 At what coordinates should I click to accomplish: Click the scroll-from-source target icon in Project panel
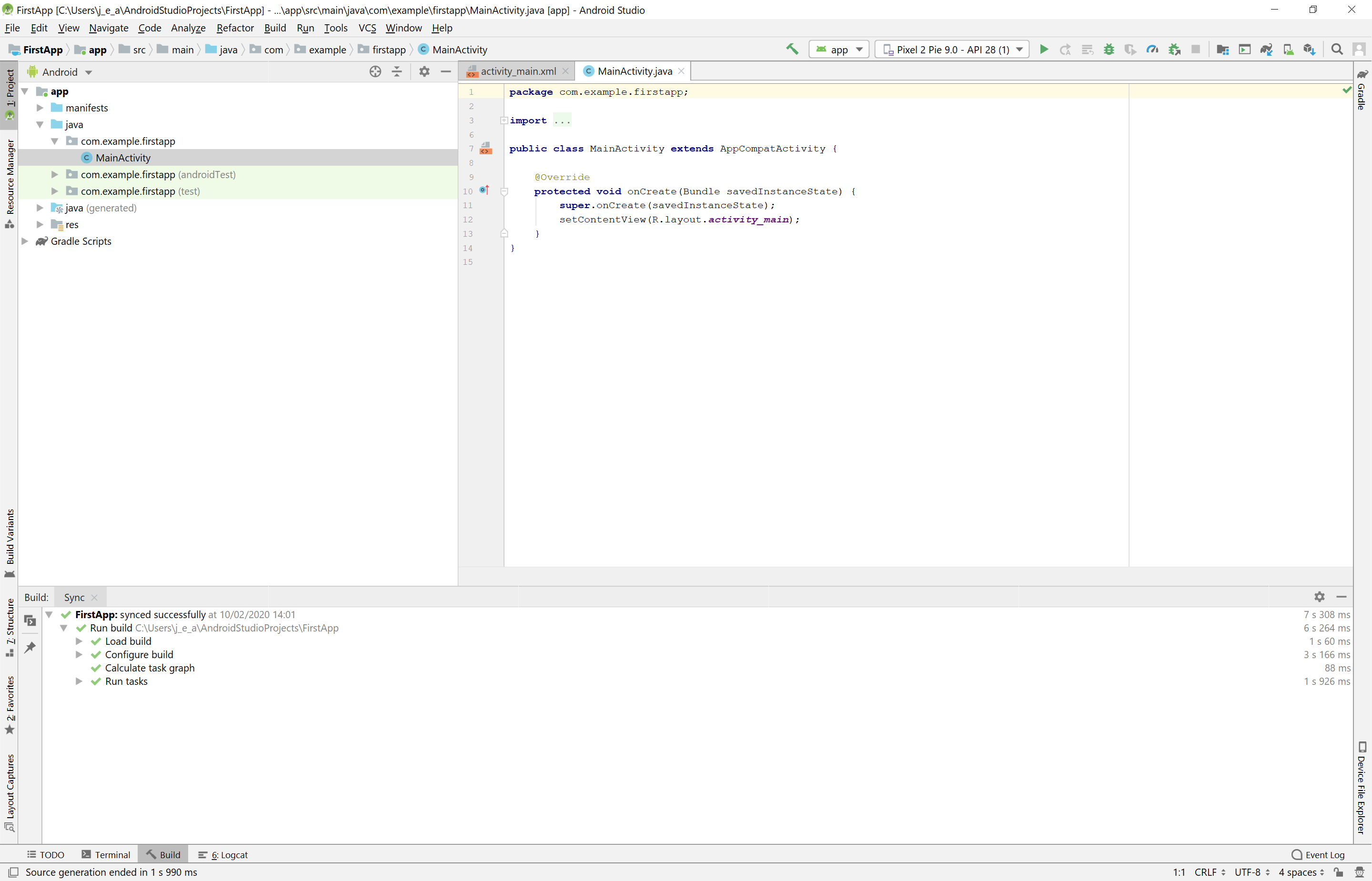[x=375, y=71]
